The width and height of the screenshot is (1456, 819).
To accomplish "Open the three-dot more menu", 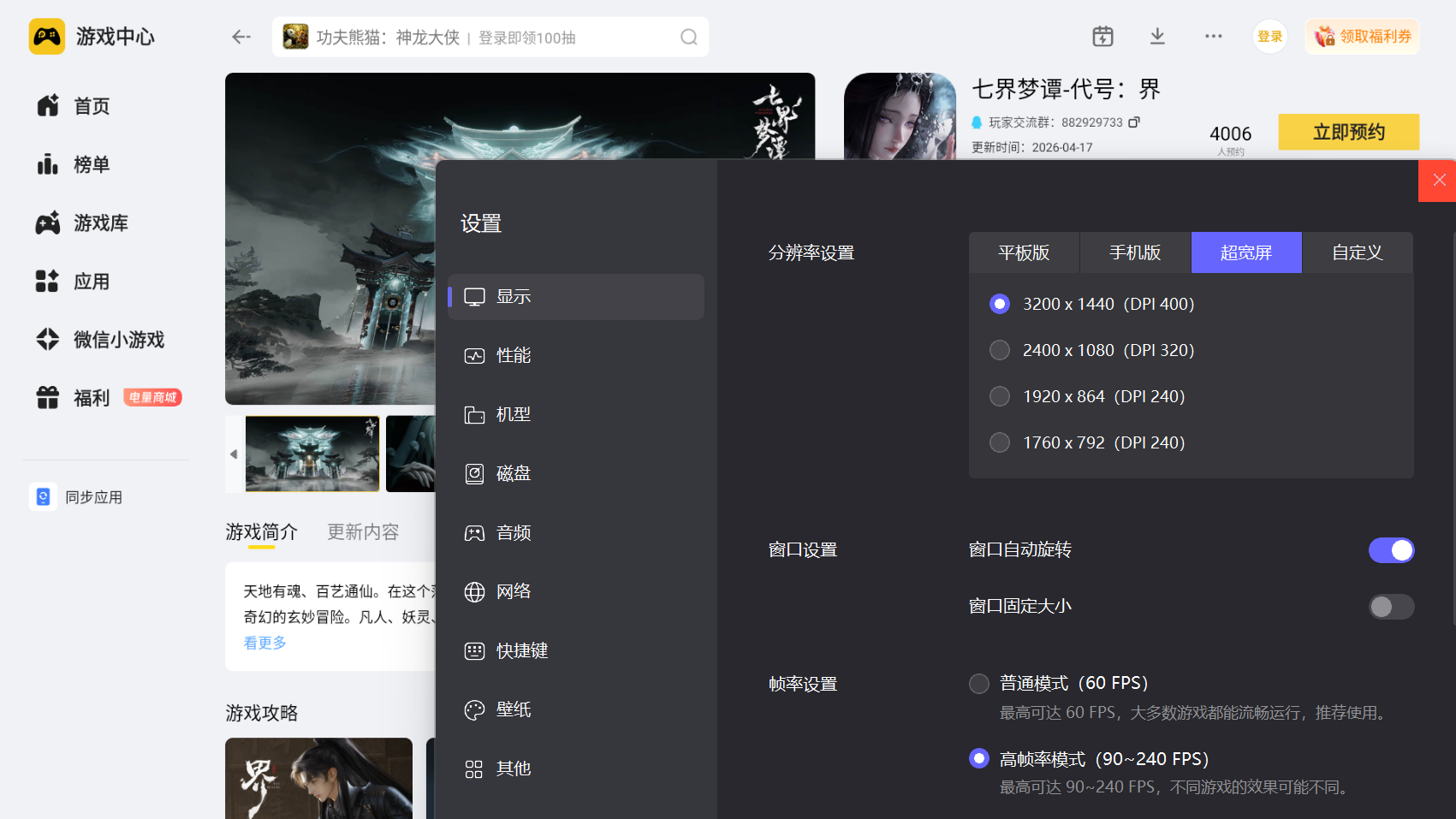I will click(x=1214, y=36).
